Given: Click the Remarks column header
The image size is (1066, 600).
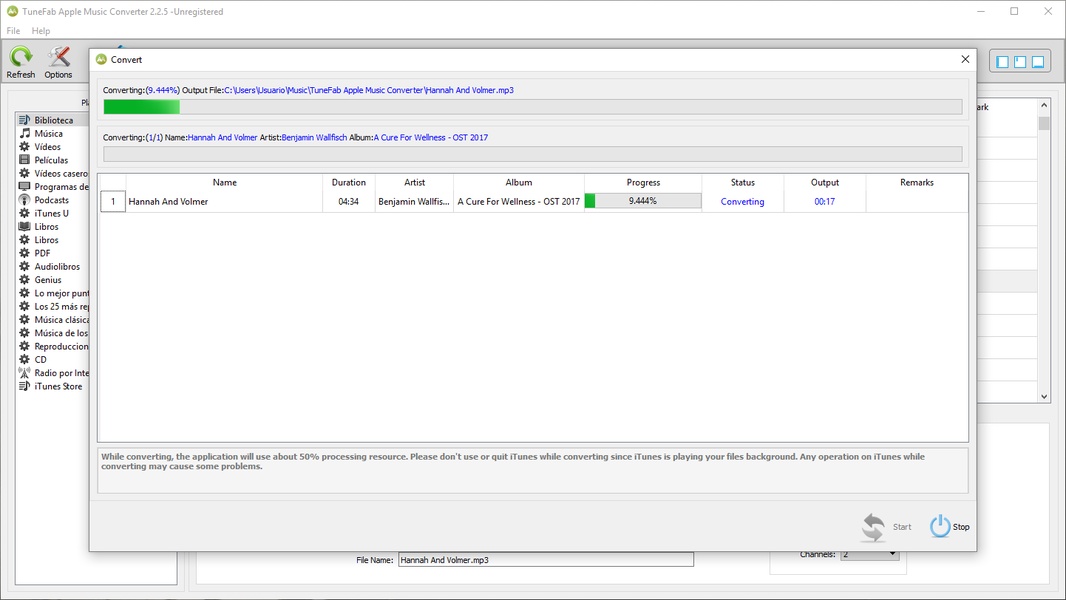Looking at the screenshot, I should (x=916, y=182).
